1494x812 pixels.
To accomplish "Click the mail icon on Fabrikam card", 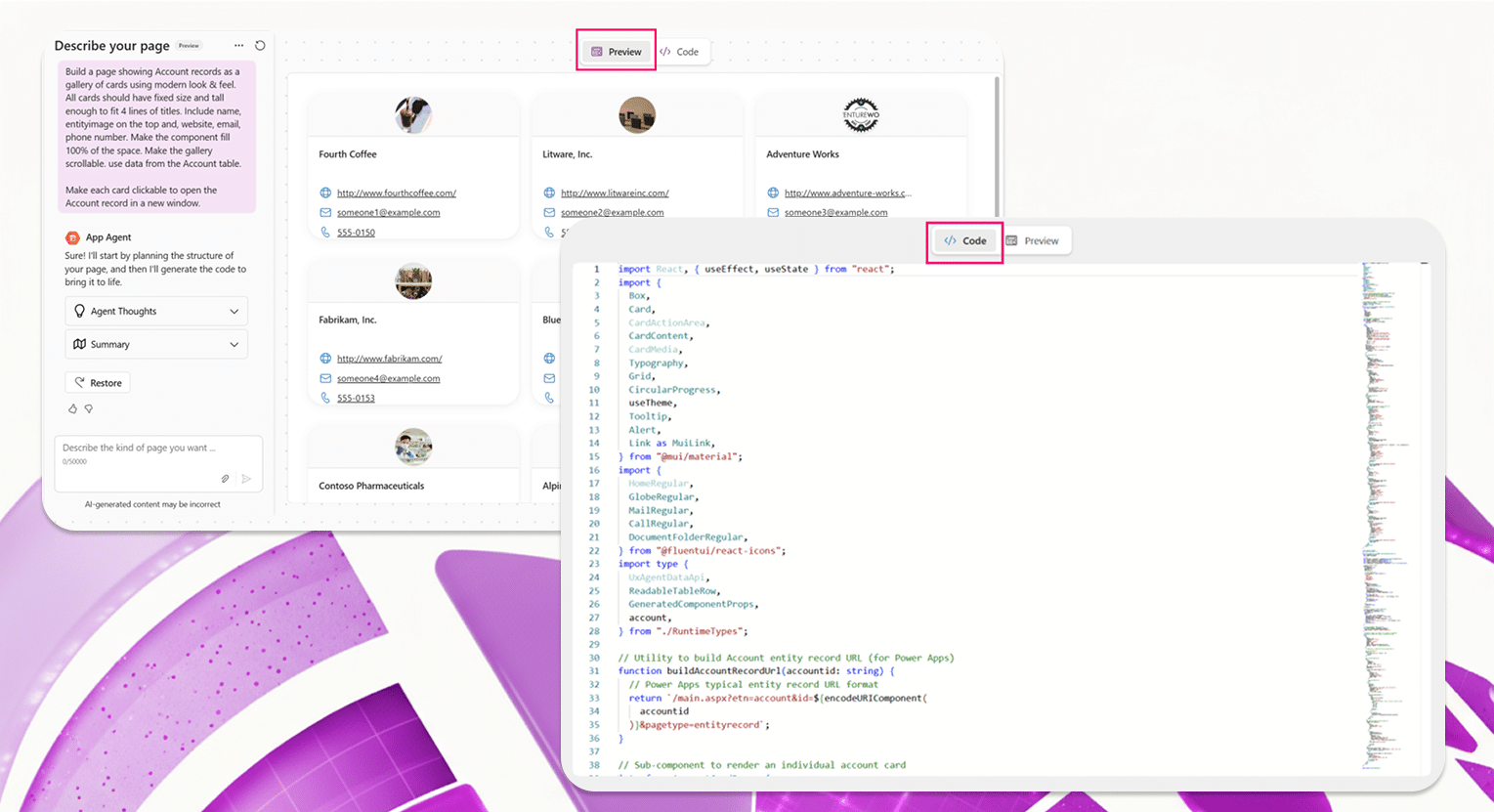I will (325, 378).
